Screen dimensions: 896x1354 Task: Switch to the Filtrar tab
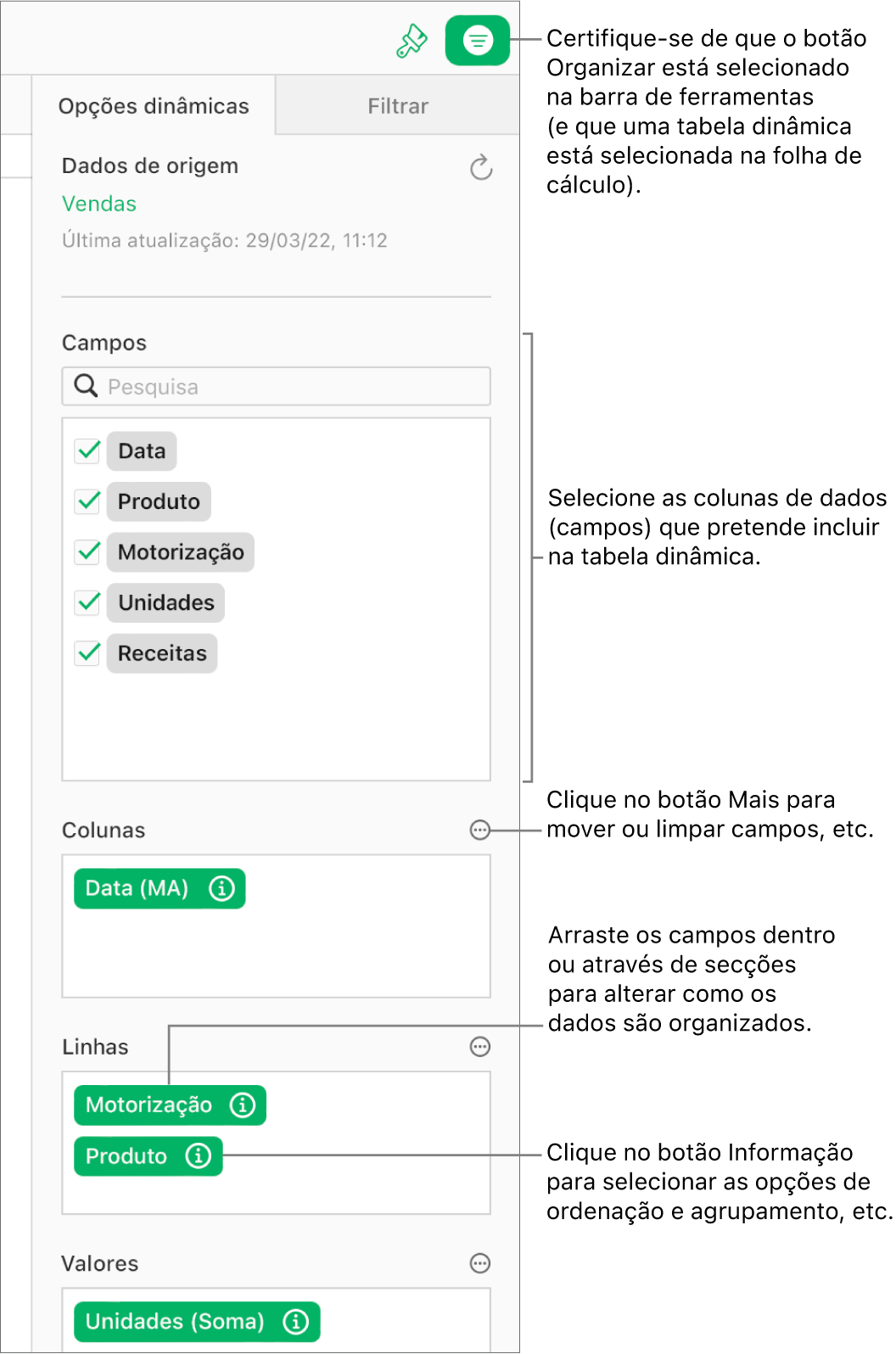click(397, 105)
